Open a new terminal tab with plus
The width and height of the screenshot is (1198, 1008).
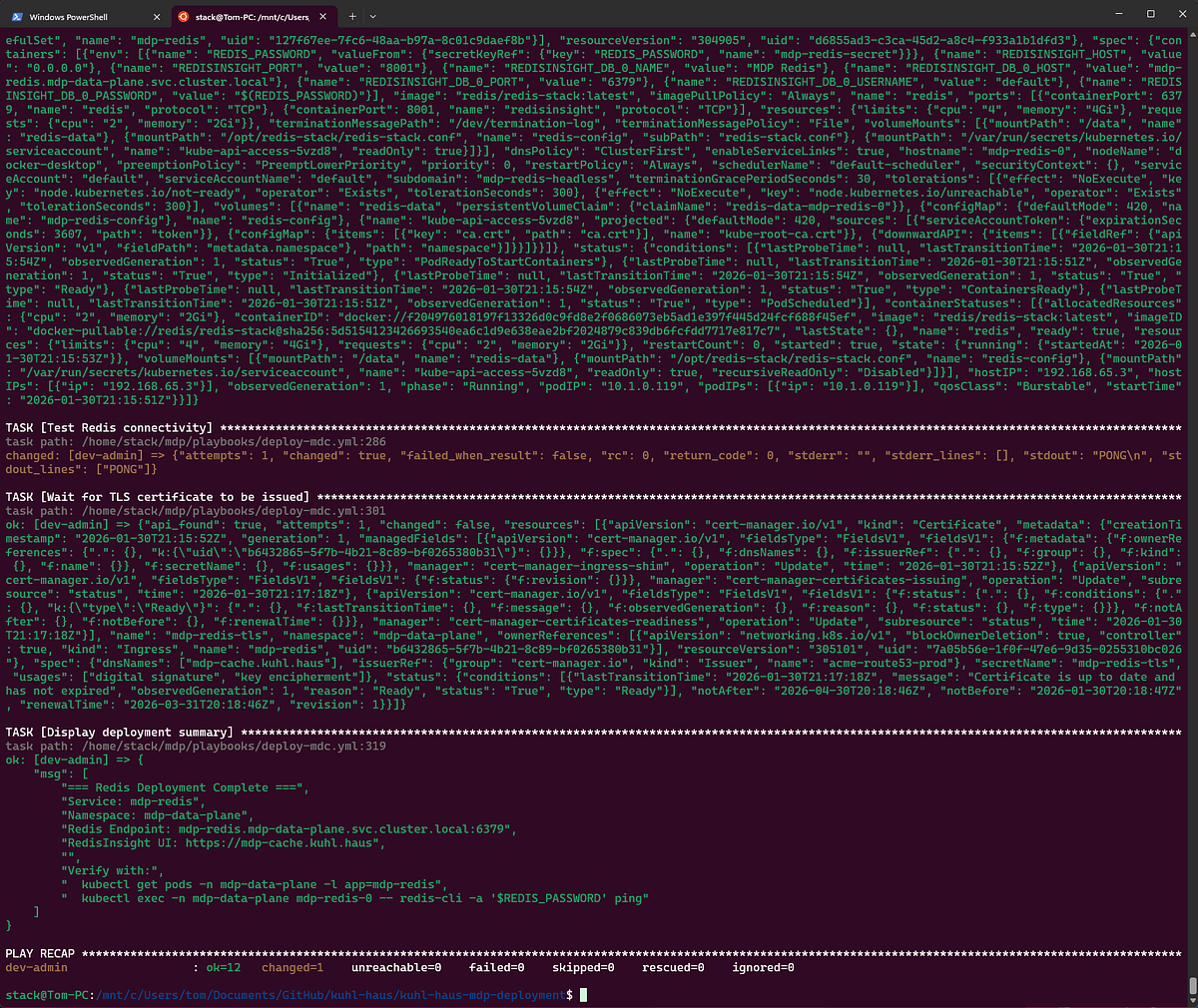(x=352, y=17)
